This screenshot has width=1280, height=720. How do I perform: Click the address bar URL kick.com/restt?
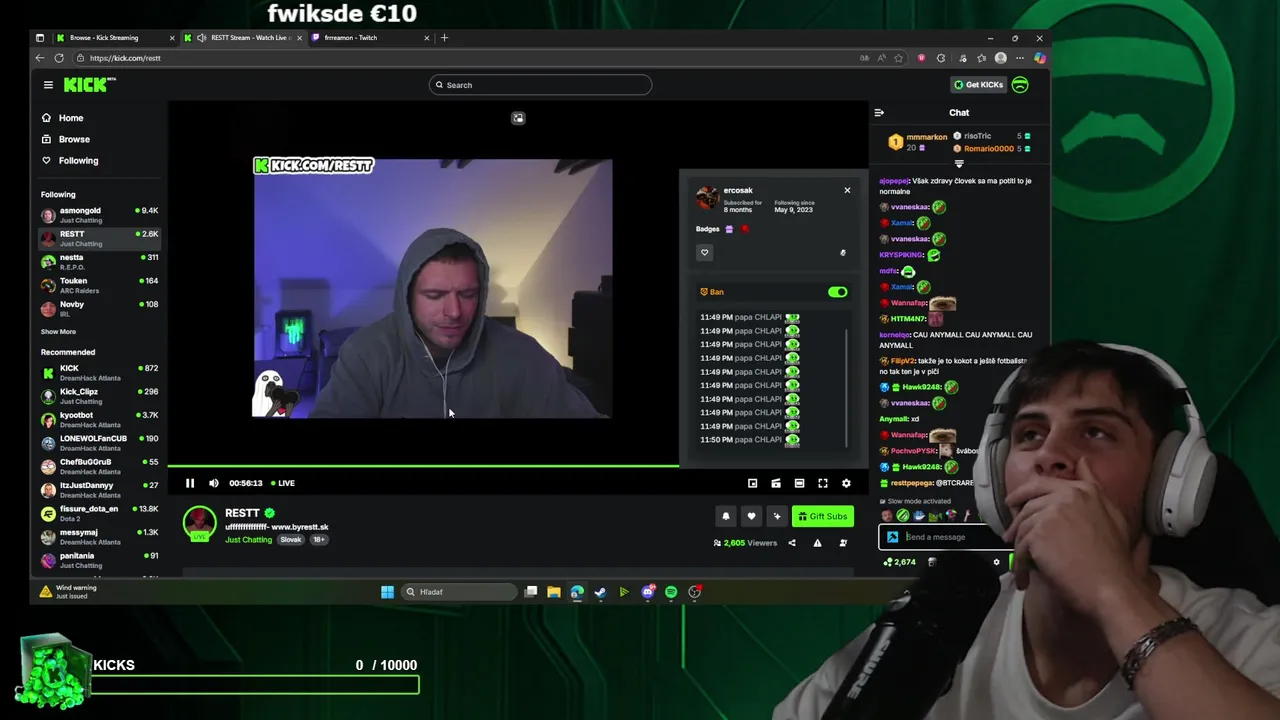pyautogui.click(x=125, y=58)
